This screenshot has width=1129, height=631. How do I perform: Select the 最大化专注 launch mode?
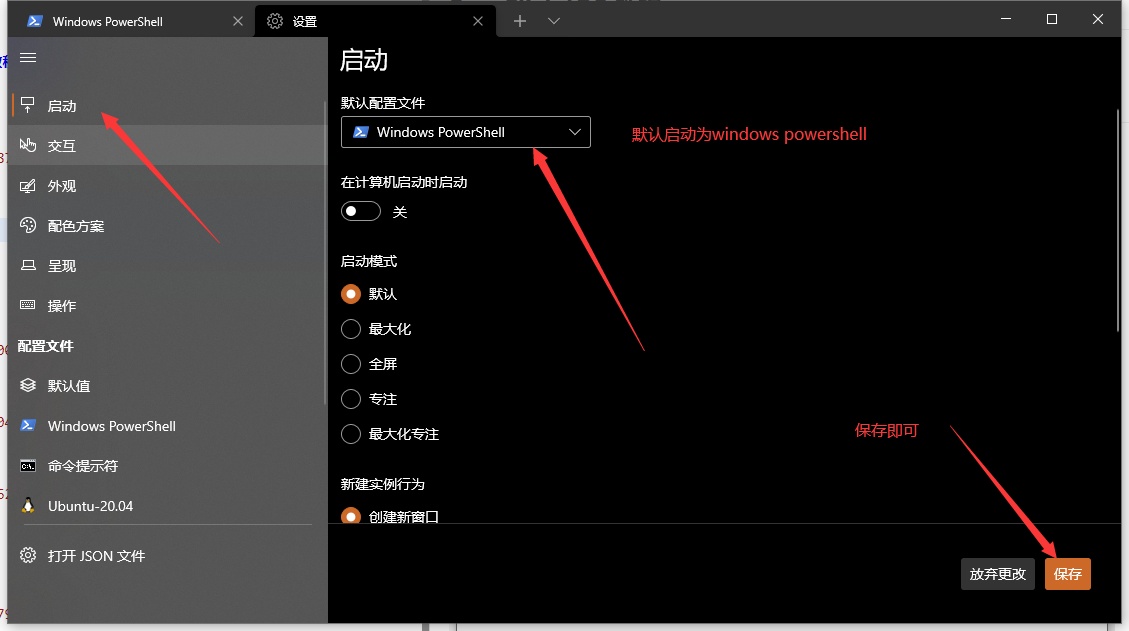[x=351, y=434]
